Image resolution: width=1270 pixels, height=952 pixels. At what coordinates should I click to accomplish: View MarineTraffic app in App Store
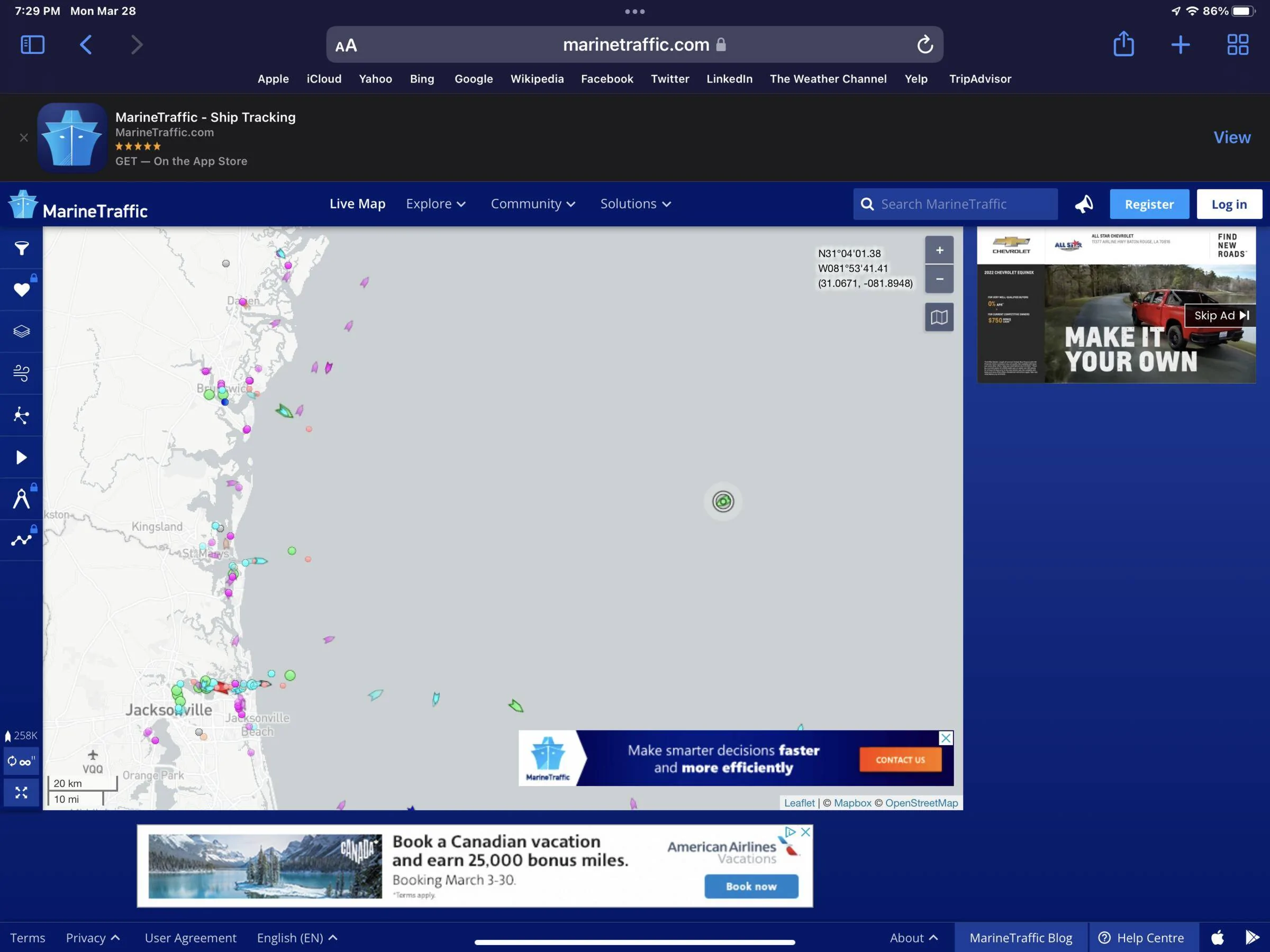click(x=1231, y=138)
